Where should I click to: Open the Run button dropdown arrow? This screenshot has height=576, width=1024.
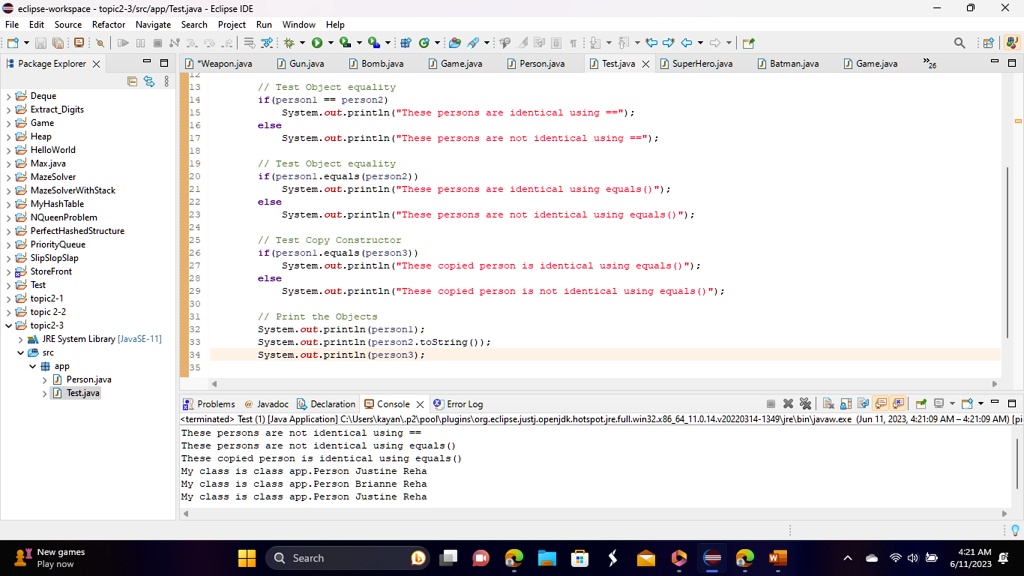[x=330, y=43]
